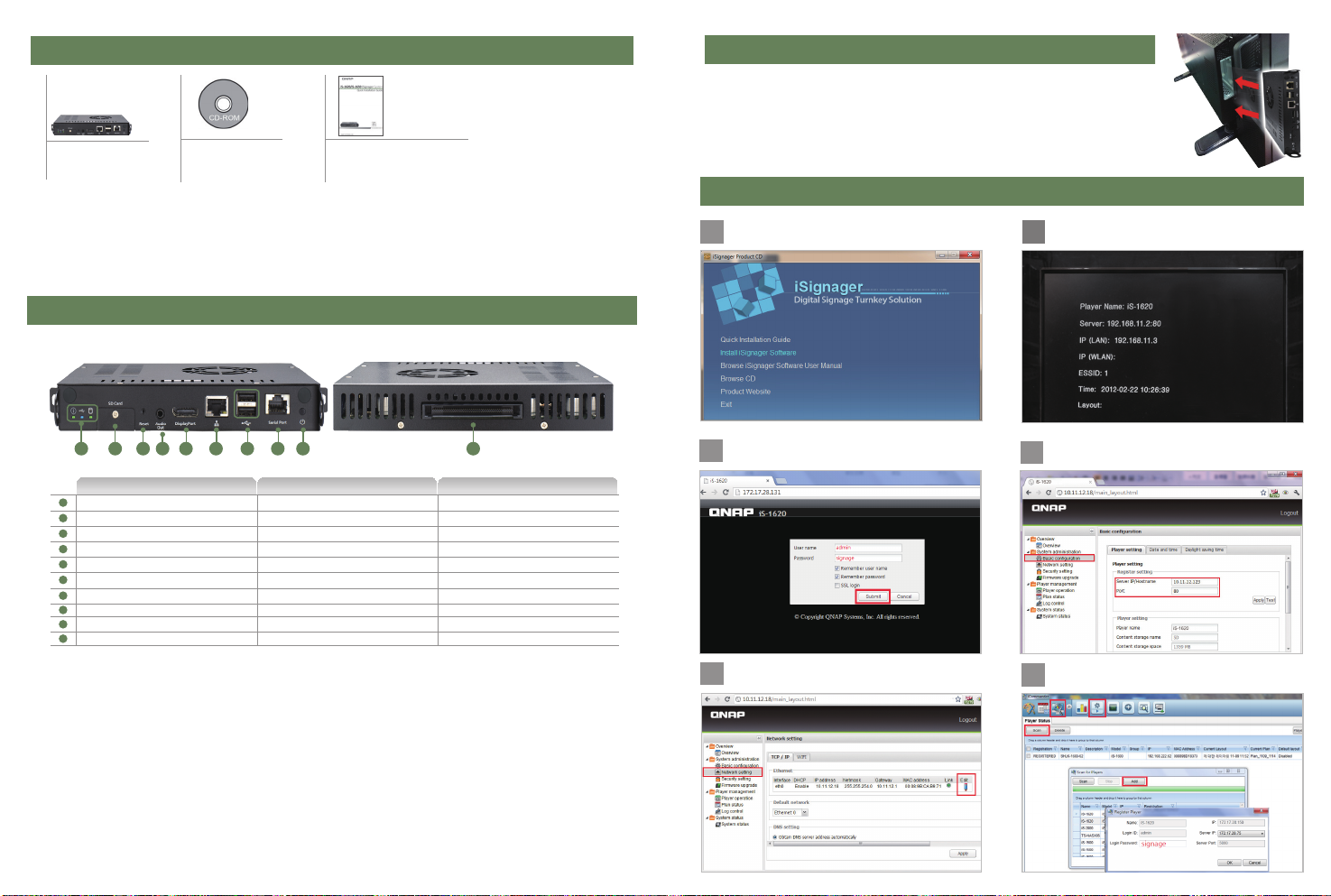Open the calendar schedule icon in iCommander toolbar
1331x896 pixels.
click(1043, 708)
